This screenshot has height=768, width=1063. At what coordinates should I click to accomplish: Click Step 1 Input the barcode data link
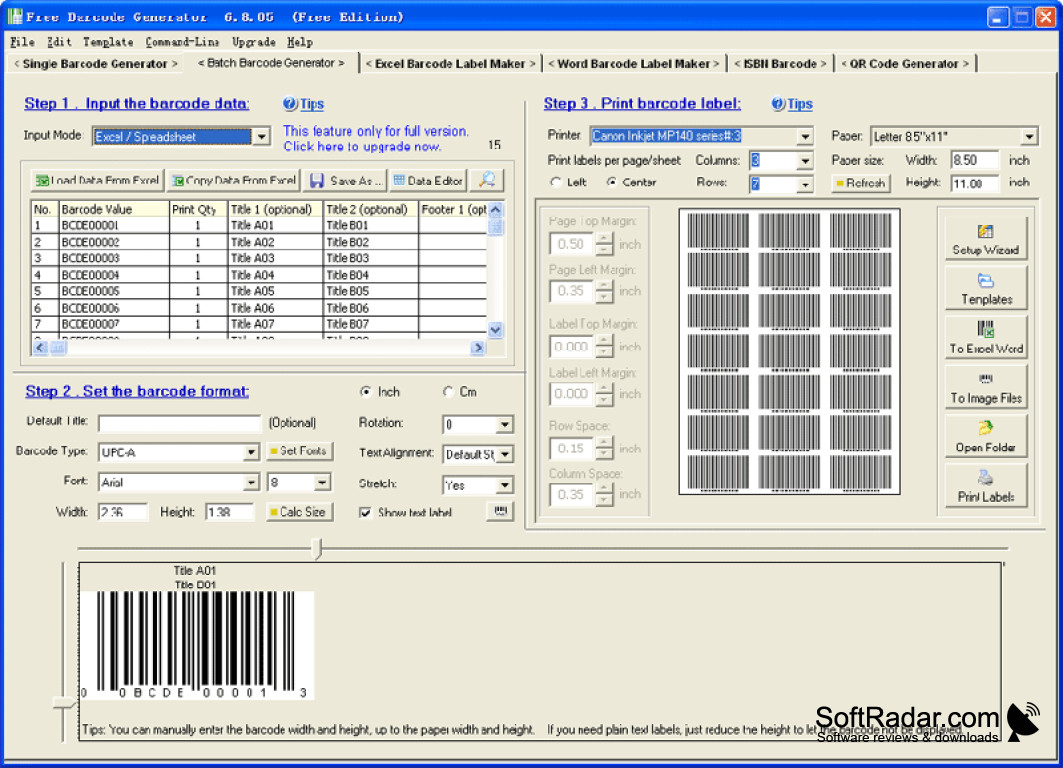tap(137, 104)
